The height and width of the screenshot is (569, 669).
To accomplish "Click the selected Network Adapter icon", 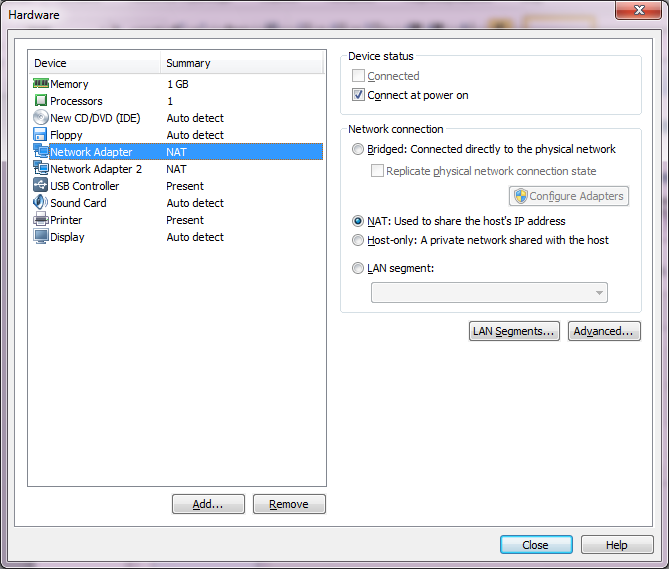I will [x=41, y=151].
